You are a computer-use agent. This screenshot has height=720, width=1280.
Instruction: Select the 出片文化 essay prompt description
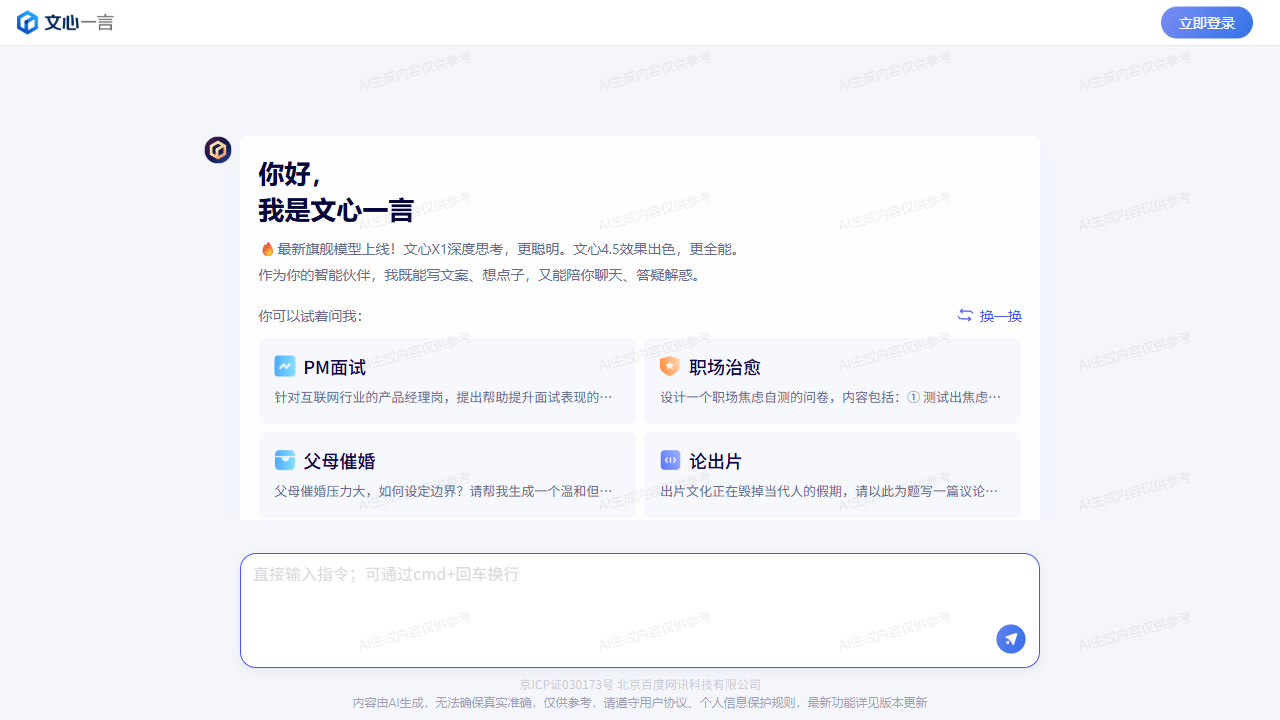[829, 491]
